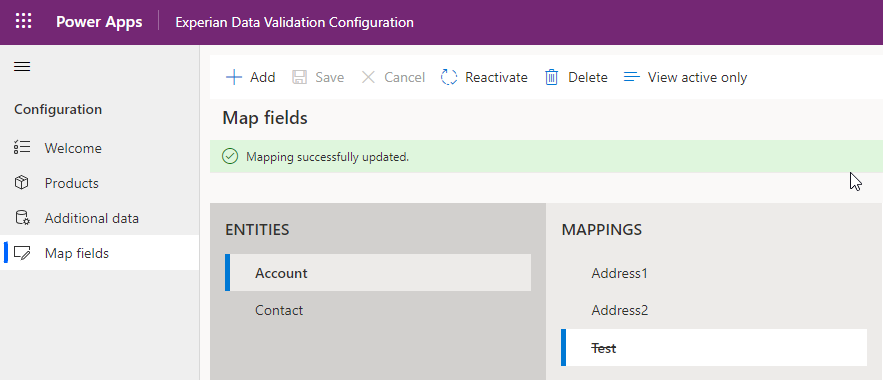Click the Add button label
The width and height of the screenshot is (883, 380).
(262, 77)
